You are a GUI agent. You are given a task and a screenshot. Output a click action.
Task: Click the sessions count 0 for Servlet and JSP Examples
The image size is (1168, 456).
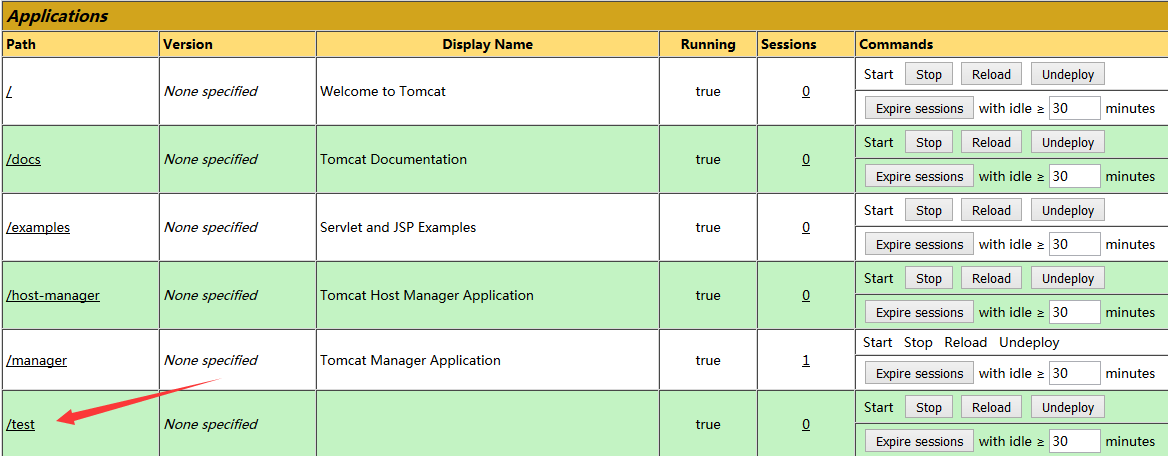[x=806, y=227]
